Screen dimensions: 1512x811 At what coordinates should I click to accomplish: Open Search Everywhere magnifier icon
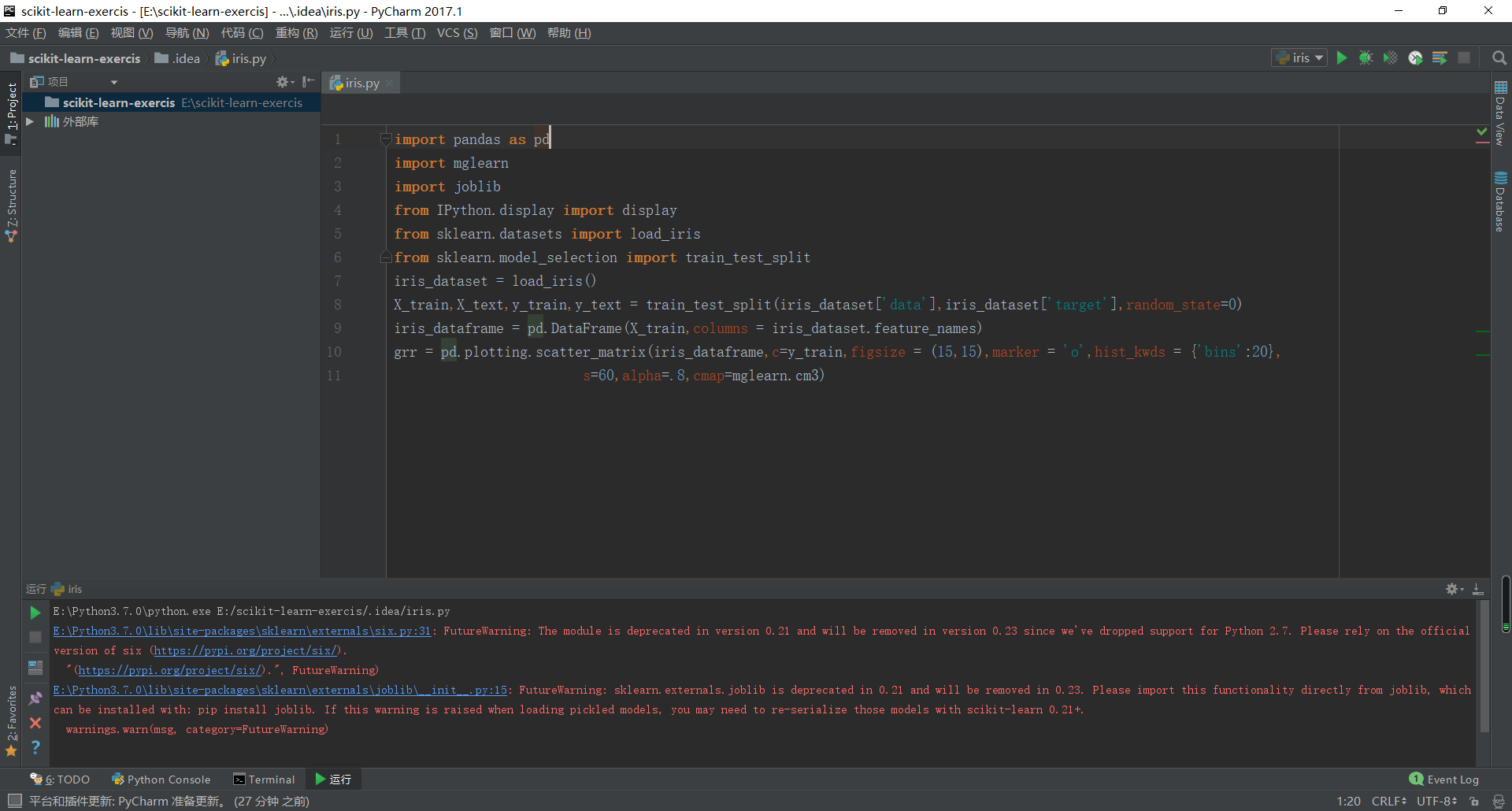point(1499,57)
